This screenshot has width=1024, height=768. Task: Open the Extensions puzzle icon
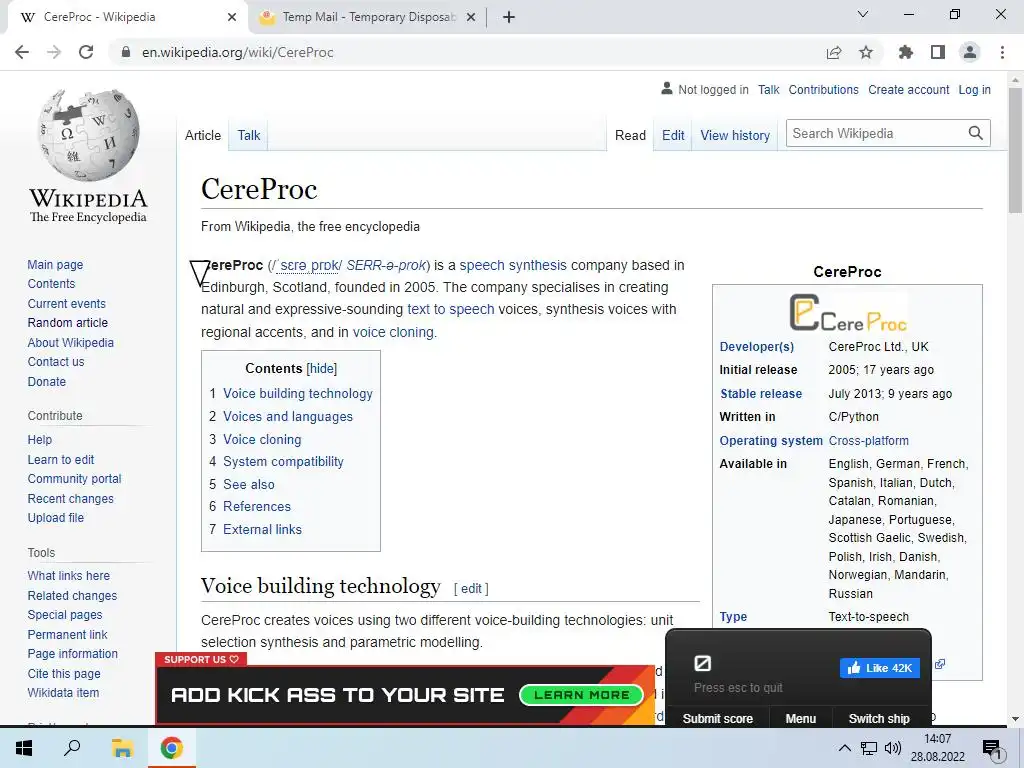(x=906, y=52)
